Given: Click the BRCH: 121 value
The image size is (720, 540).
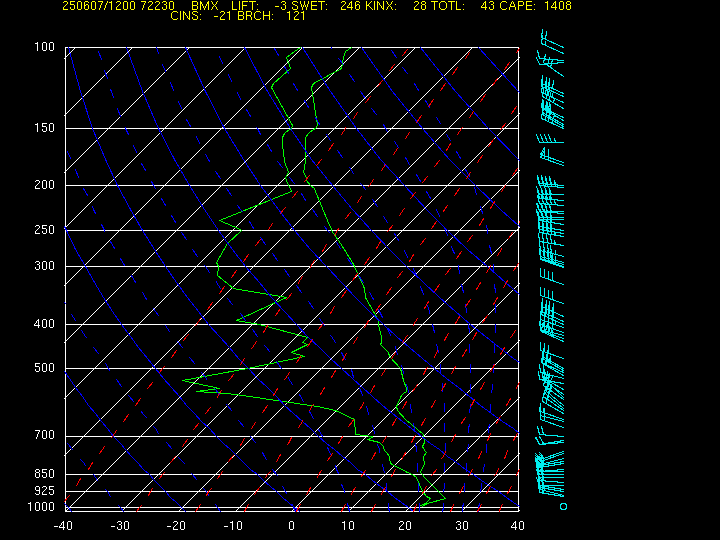Looking at the screenshot, I should coord(271,16).
